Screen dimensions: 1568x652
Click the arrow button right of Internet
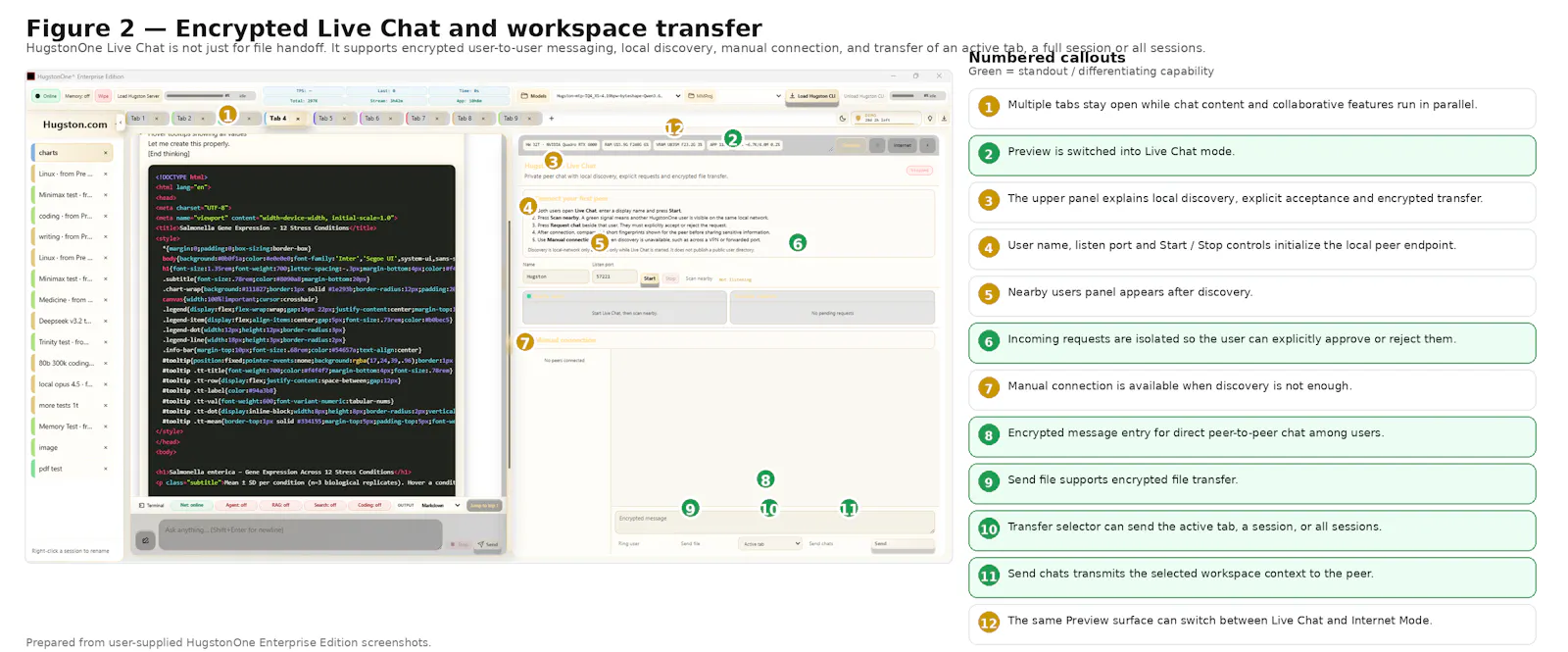pos(927,145)
